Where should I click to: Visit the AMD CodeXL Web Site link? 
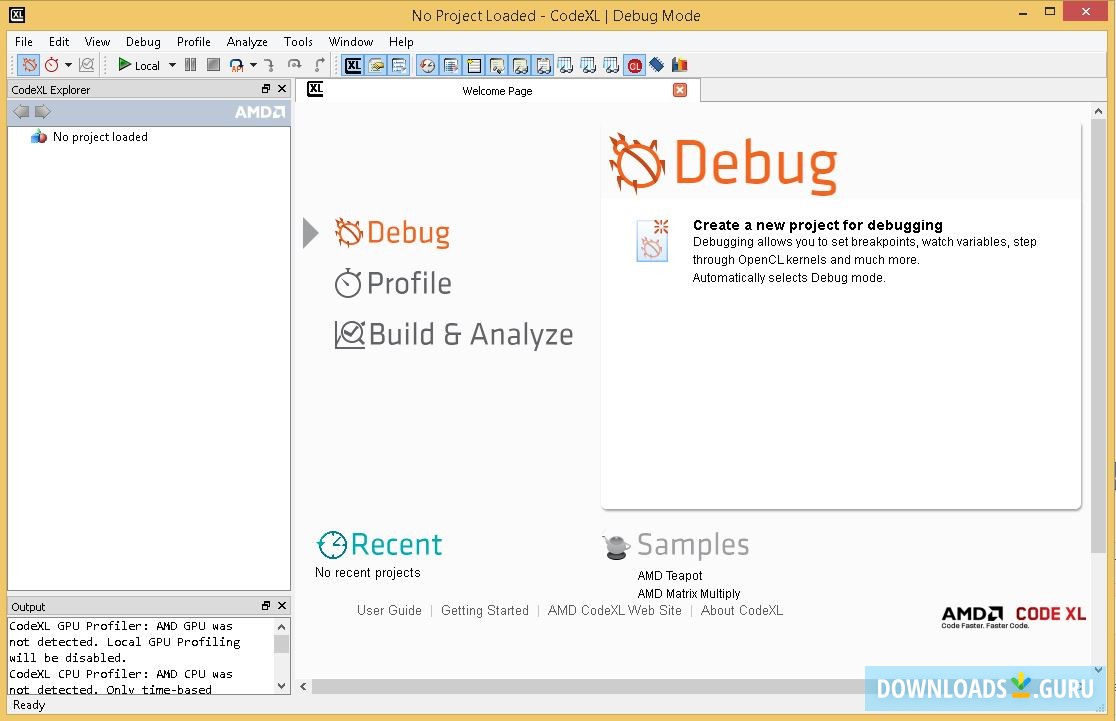tap(614, 610)
